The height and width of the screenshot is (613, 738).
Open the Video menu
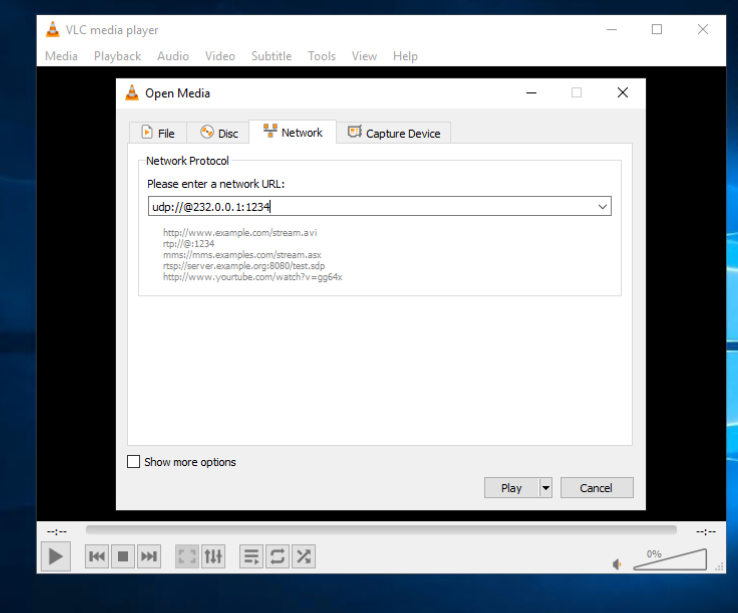coord(220,56)
